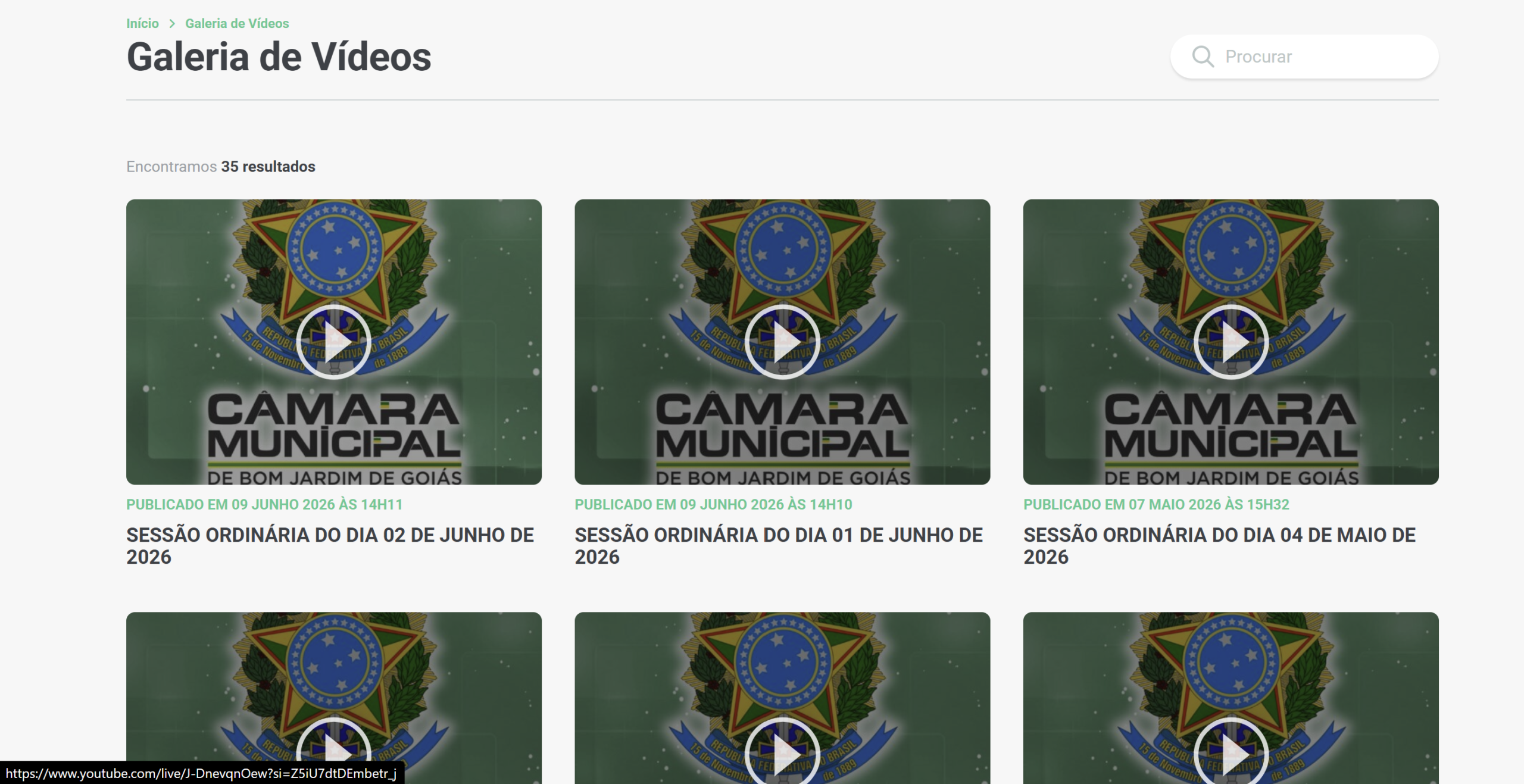Play video in second row right card
1524x784 pixels.
[x=1231, y=751]
